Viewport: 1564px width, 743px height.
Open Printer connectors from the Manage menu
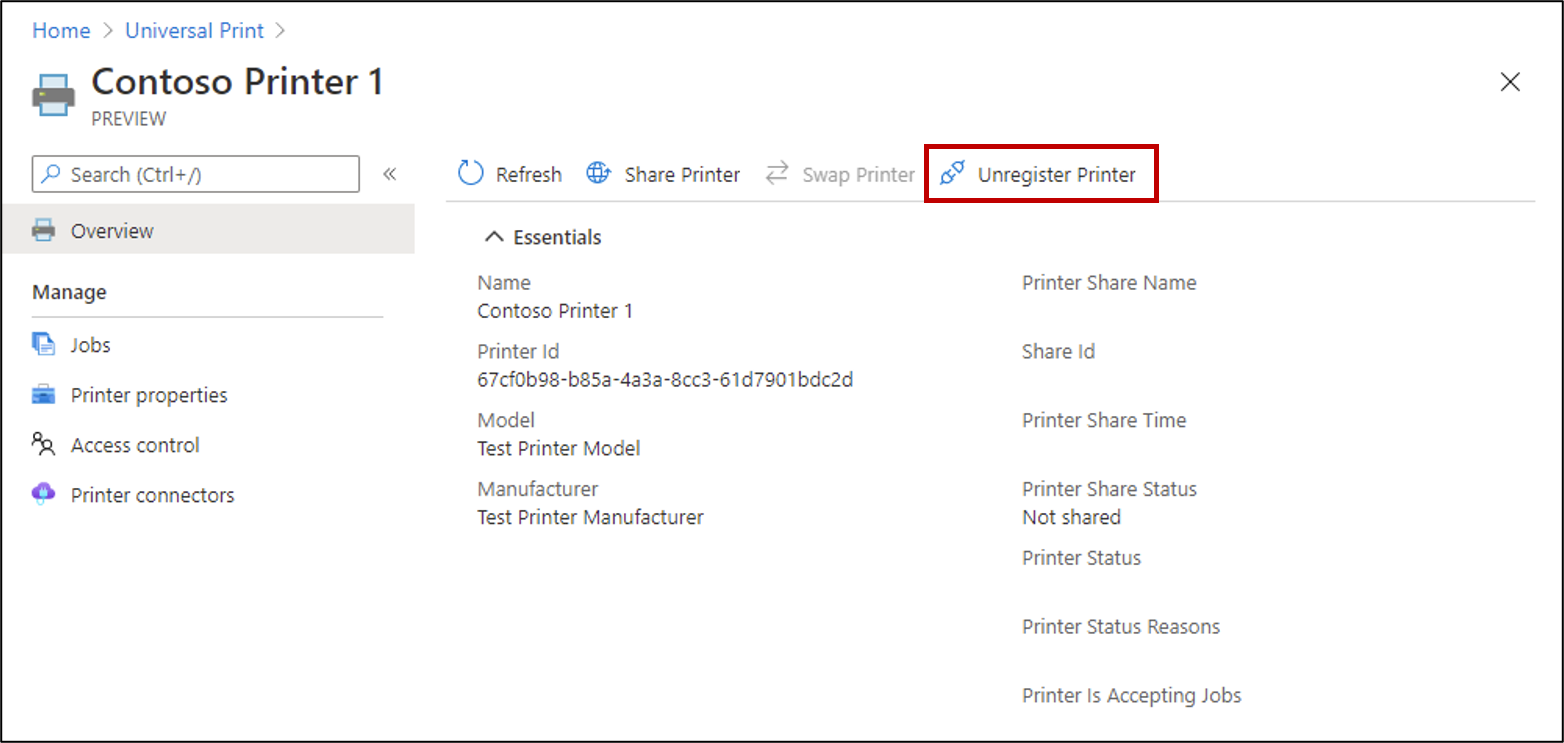[151, 494]
